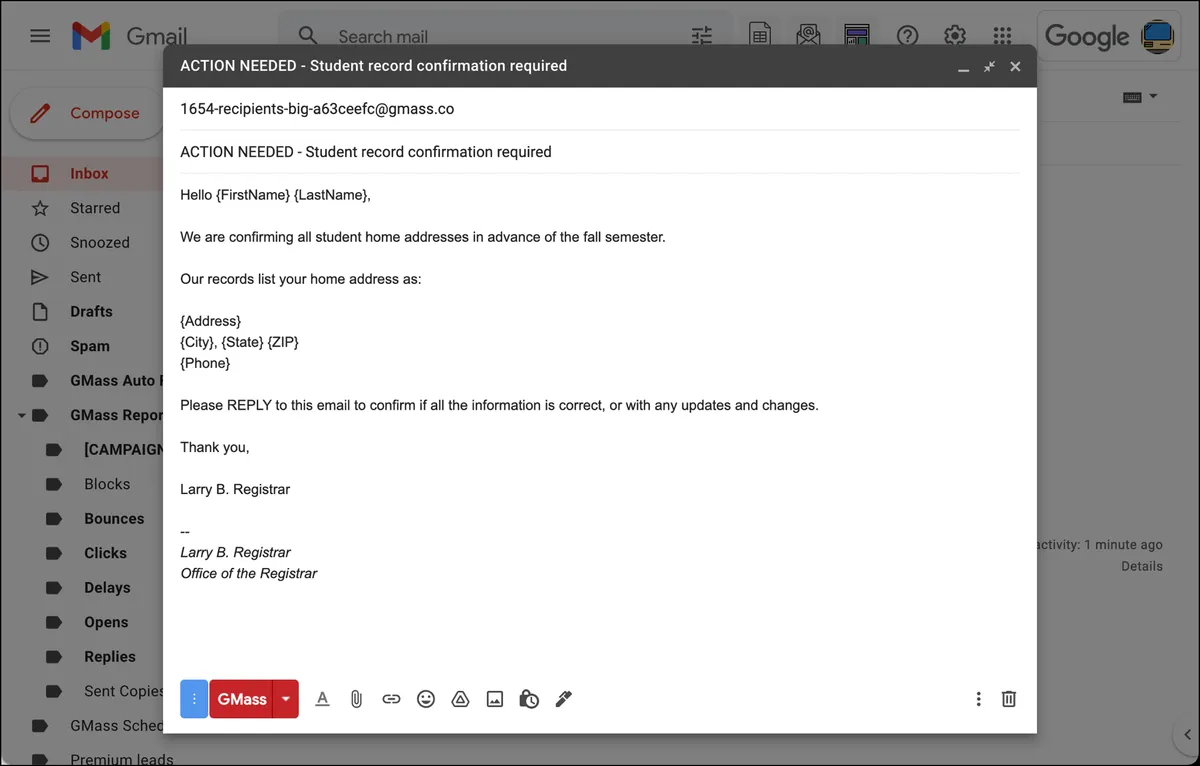The height and width of the screenshot is (766, 1200).
Task: Click the email subject line field
Action: click(x=600, y=152)
